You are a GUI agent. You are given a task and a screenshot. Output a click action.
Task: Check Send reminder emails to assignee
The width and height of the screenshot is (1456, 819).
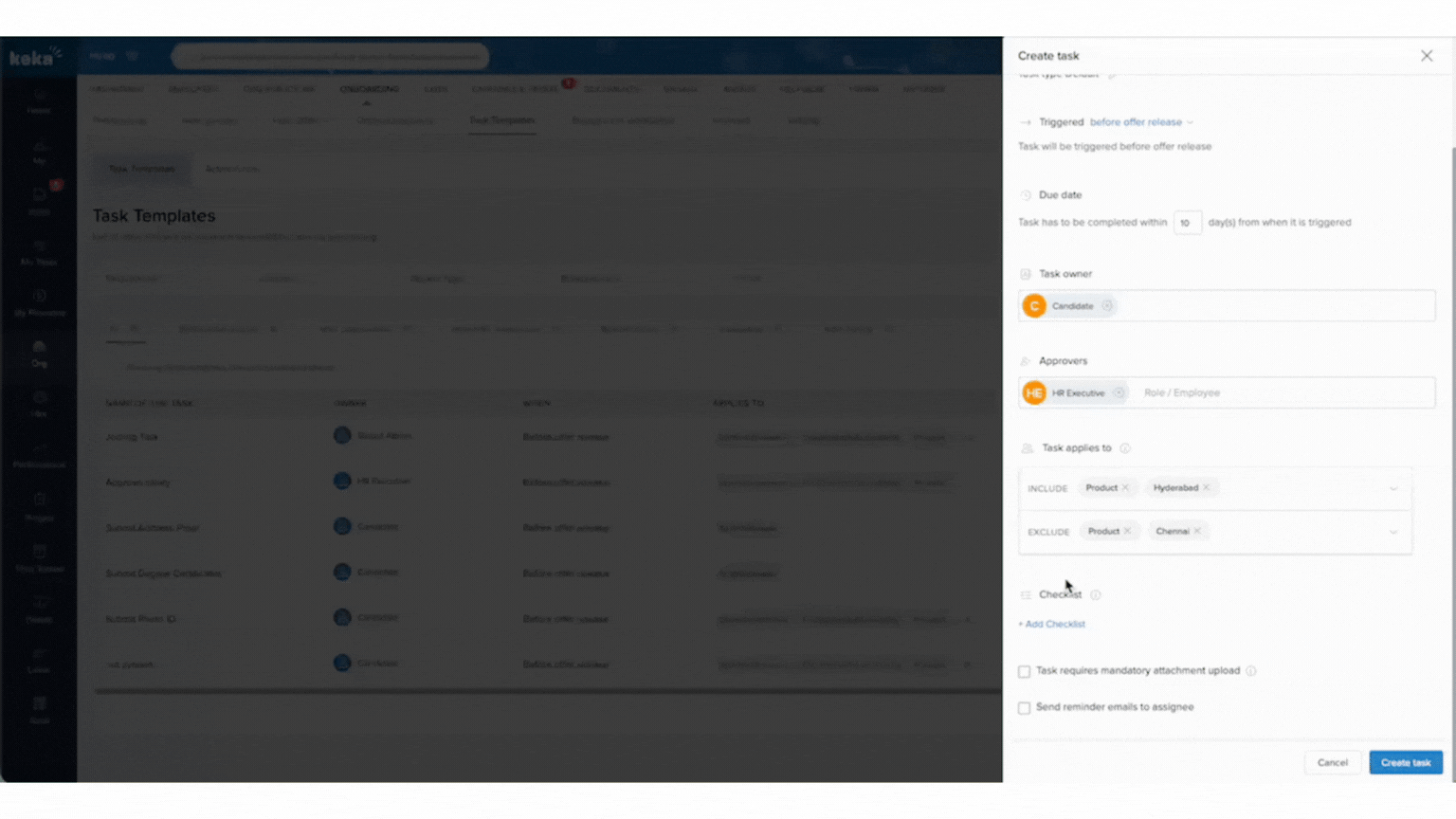(1024, 708)
